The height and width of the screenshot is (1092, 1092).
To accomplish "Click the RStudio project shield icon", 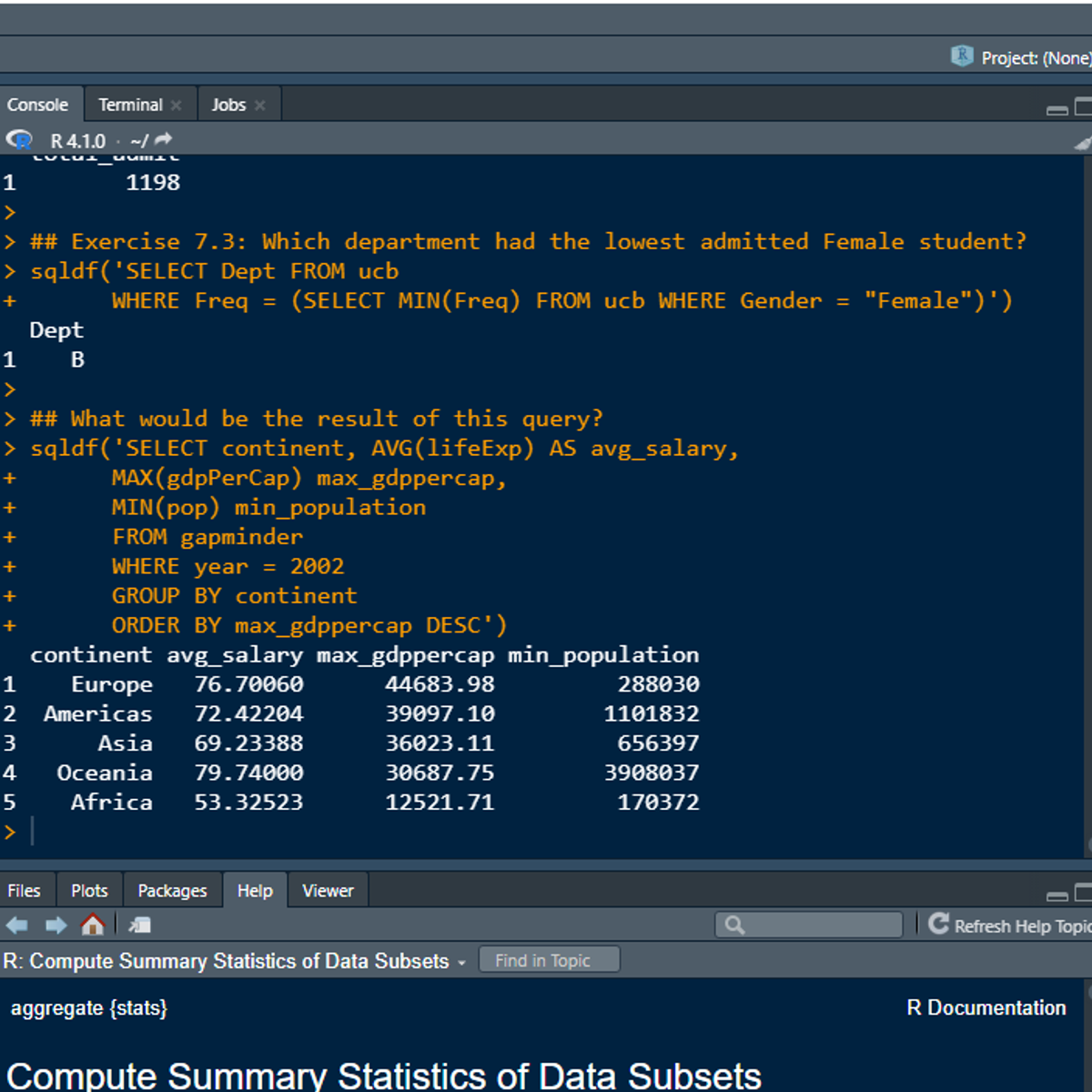I will pyautogui.click(x=961, y=56).
